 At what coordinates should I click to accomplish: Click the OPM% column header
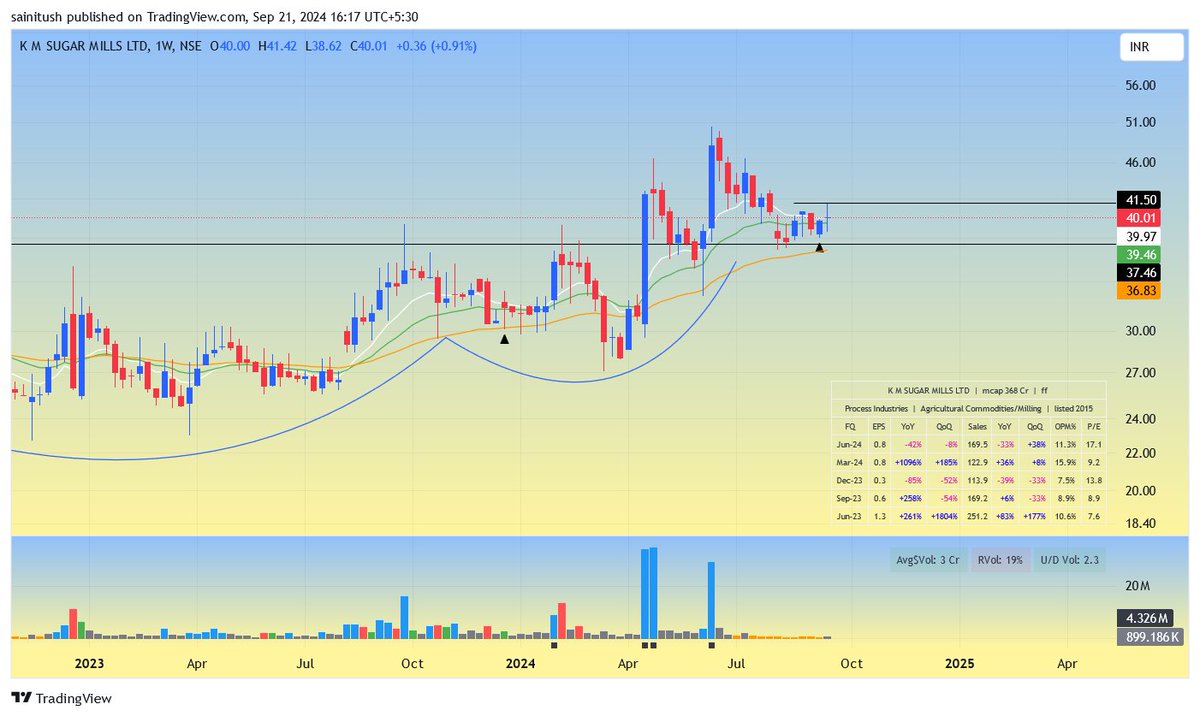1065,427
